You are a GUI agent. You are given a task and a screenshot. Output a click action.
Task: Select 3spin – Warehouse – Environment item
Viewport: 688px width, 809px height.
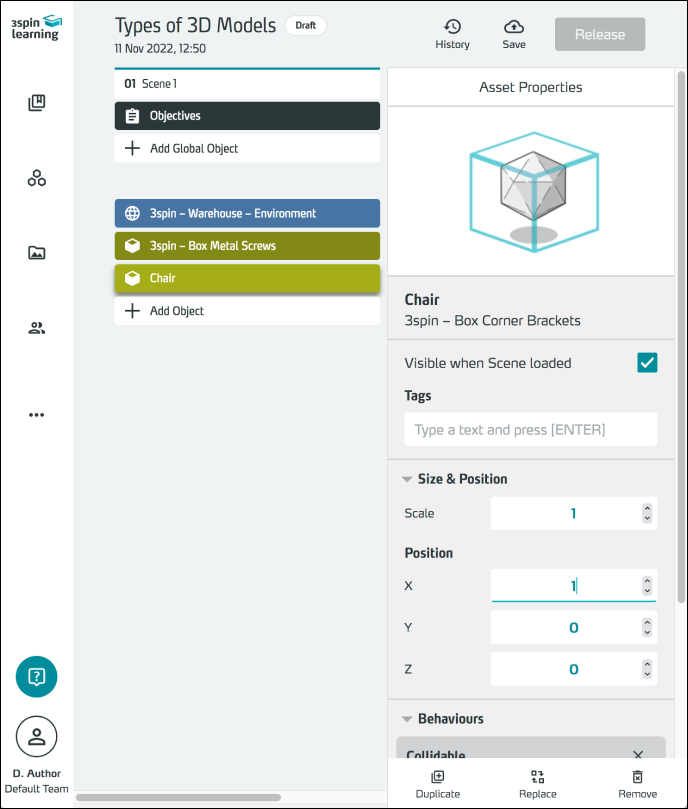coord(247,214)
